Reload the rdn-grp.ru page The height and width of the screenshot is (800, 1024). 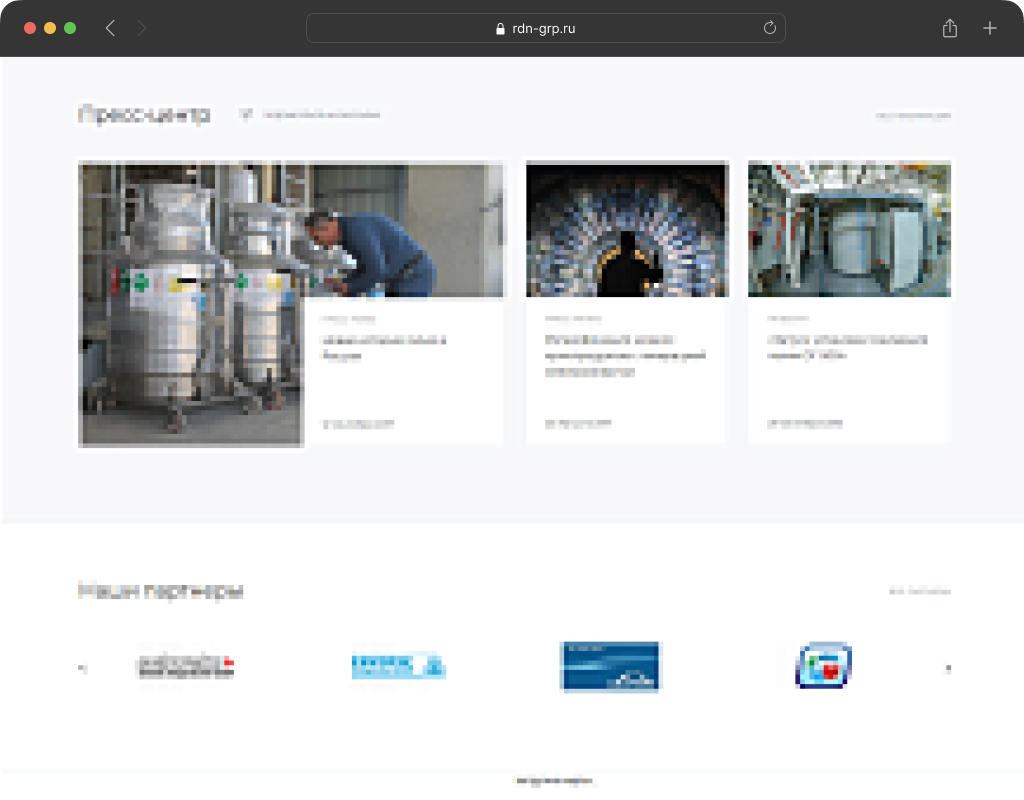[769, 29]
